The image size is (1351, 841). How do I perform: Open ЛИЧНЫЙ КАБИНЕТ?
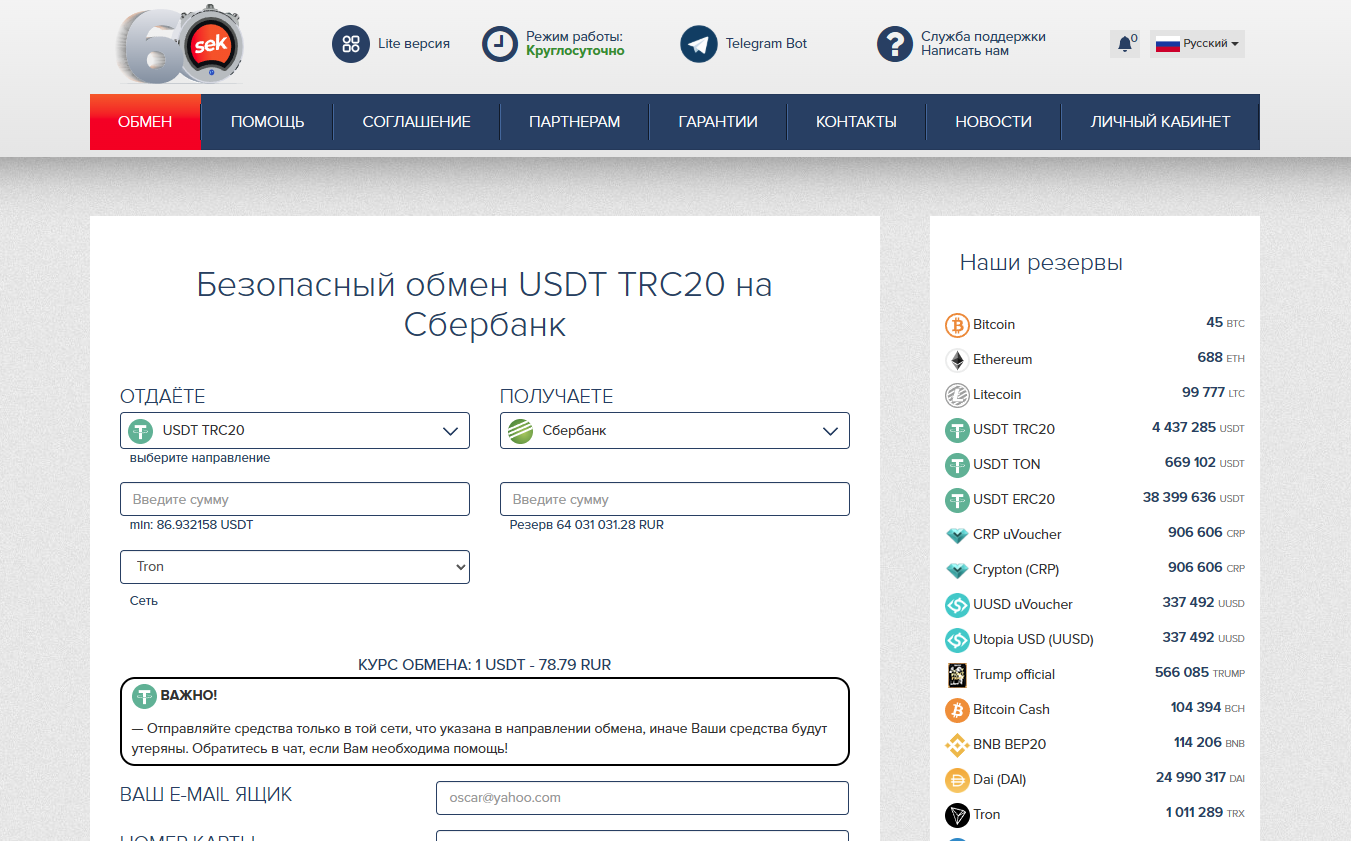(1160, 122)
